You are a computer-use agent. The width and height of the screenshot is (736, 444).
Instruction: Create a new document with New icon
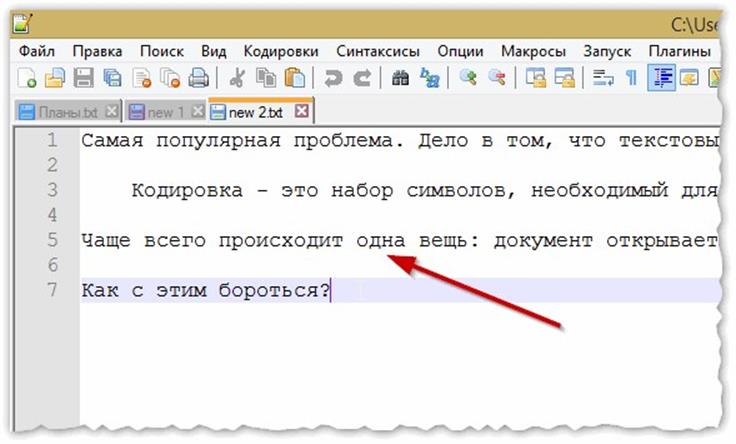(x=27, y=78)
